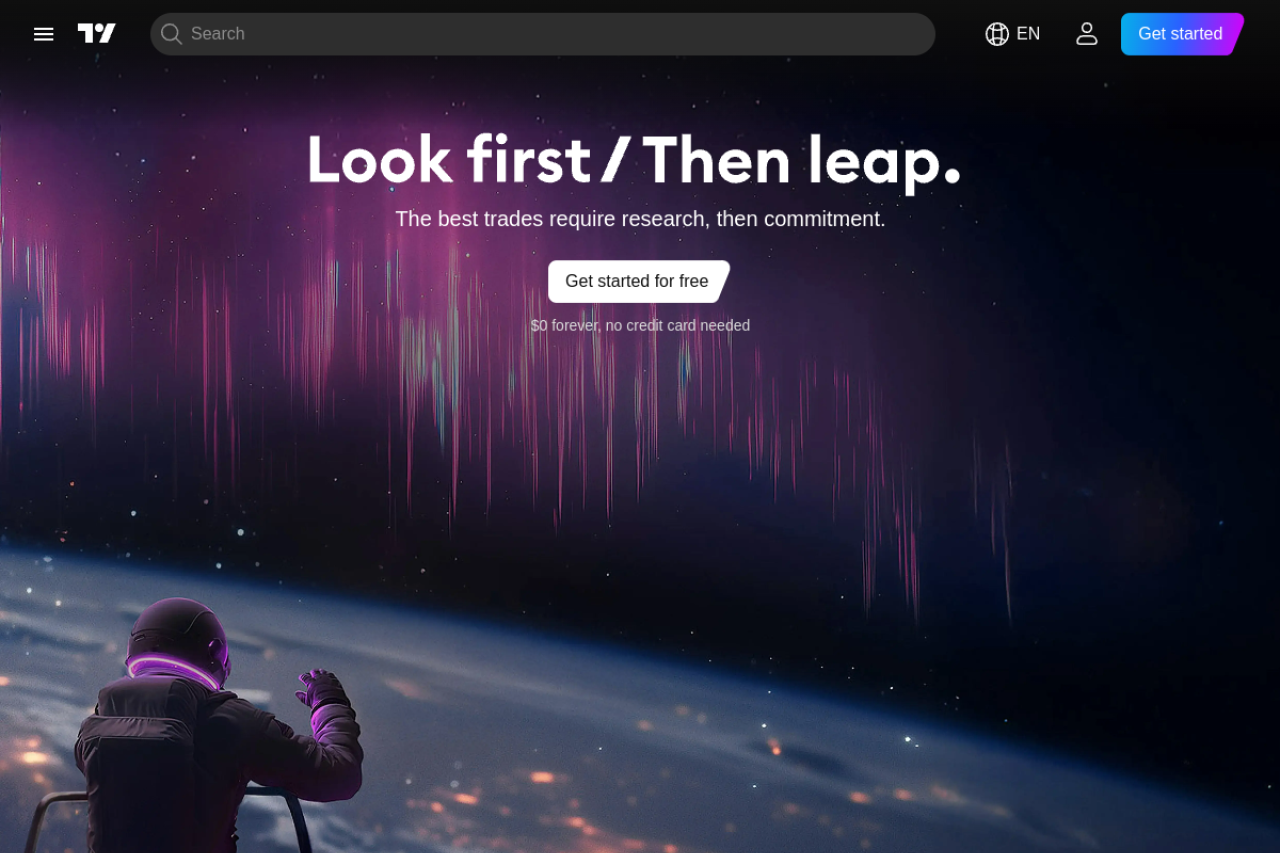Click the blue Get started button

point(1181,34)
